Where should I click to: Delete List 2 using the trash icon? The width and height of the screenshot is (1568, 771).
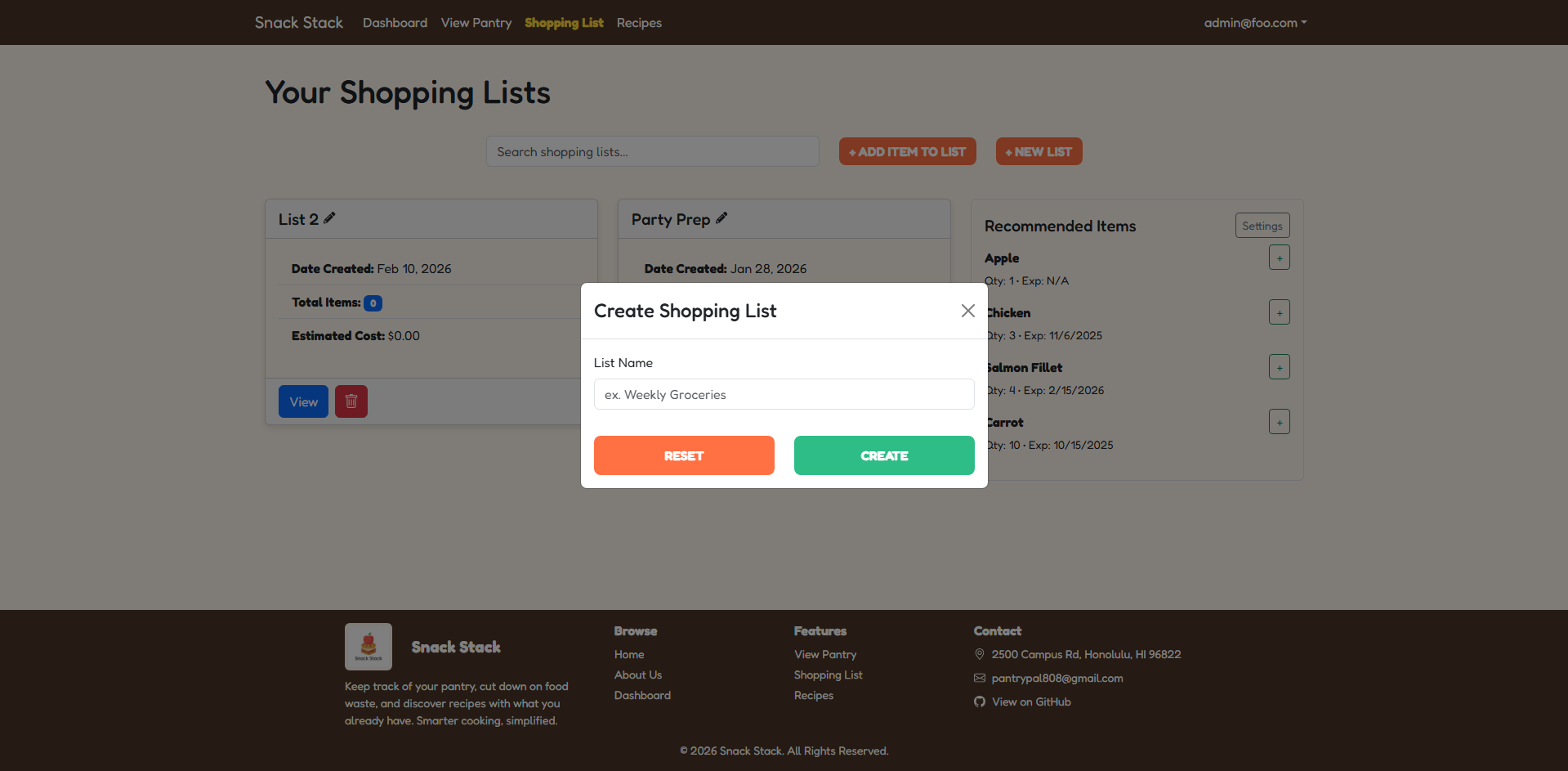351,401
